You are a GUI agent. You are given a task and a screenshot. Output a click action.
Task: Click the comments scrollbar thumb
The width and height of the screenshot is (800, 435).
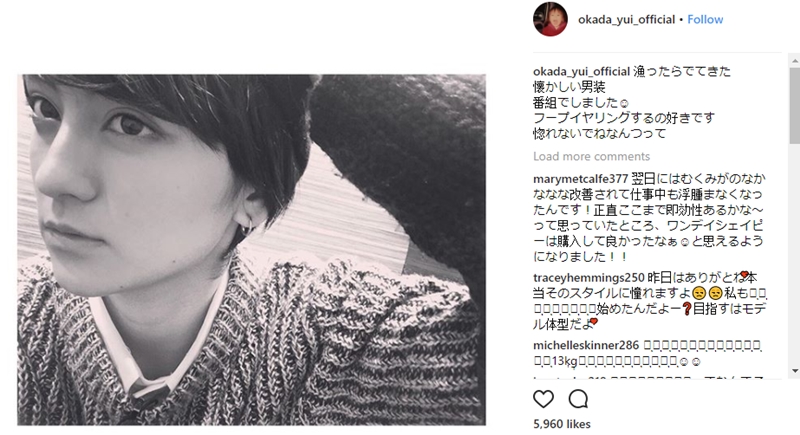click(x=795, y=105)
